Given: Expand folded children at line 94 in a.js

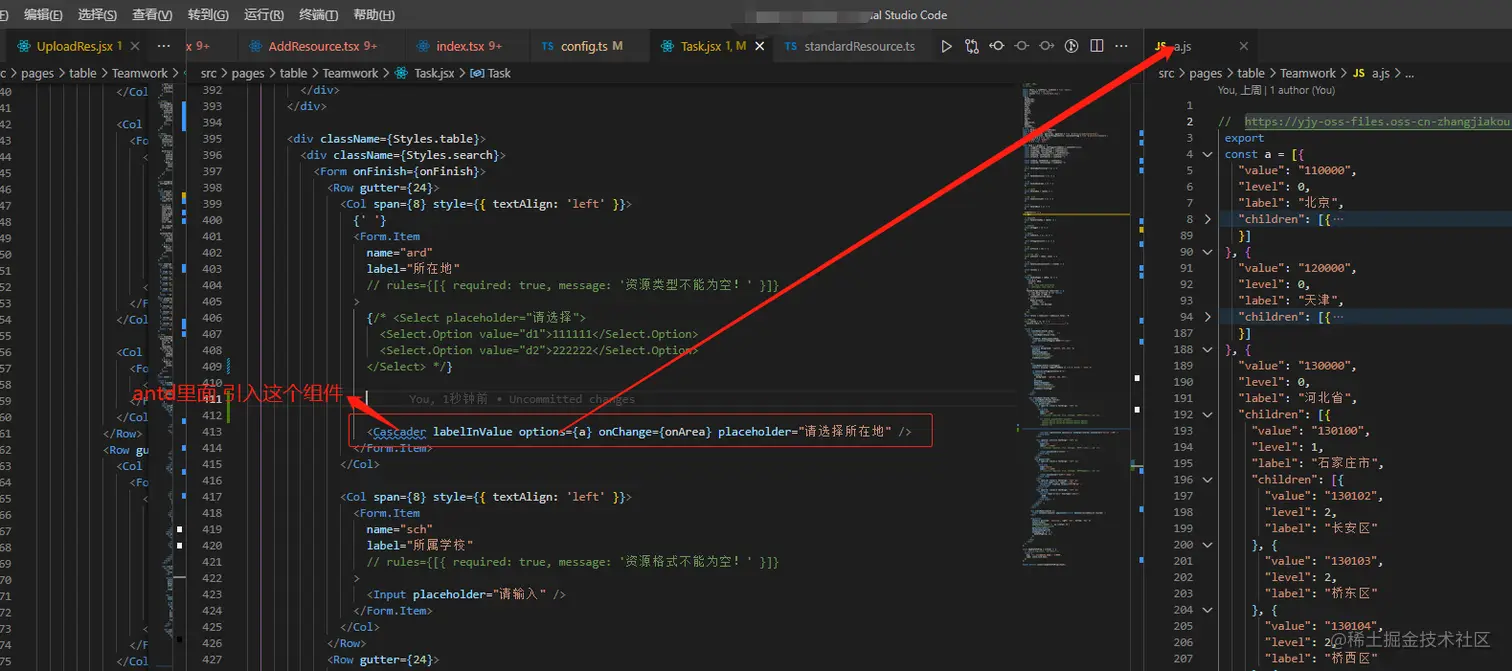Looking at the screenshot, I should (1207, 317).
